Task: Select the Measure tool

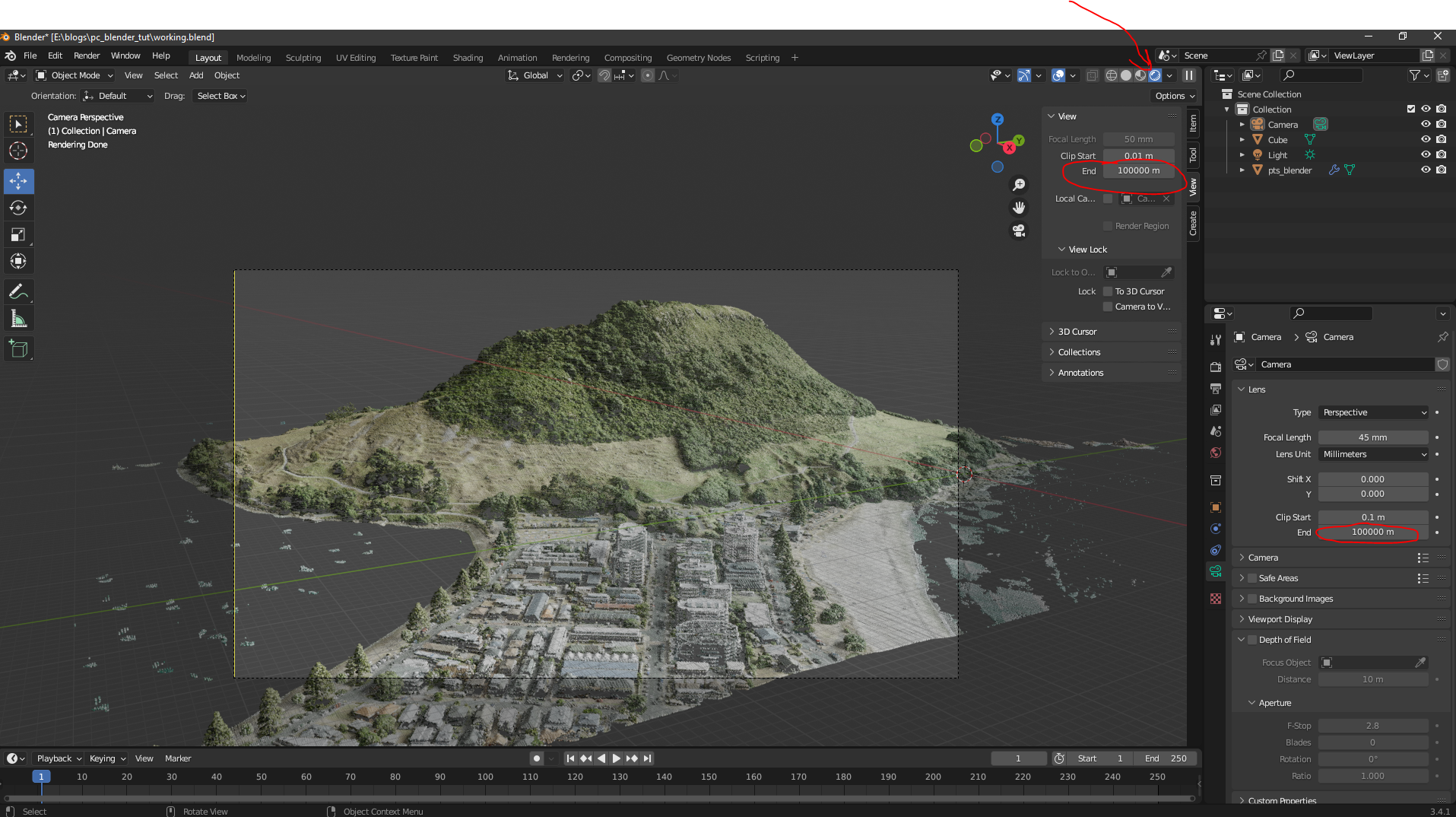Action: [x=18, y=319]
